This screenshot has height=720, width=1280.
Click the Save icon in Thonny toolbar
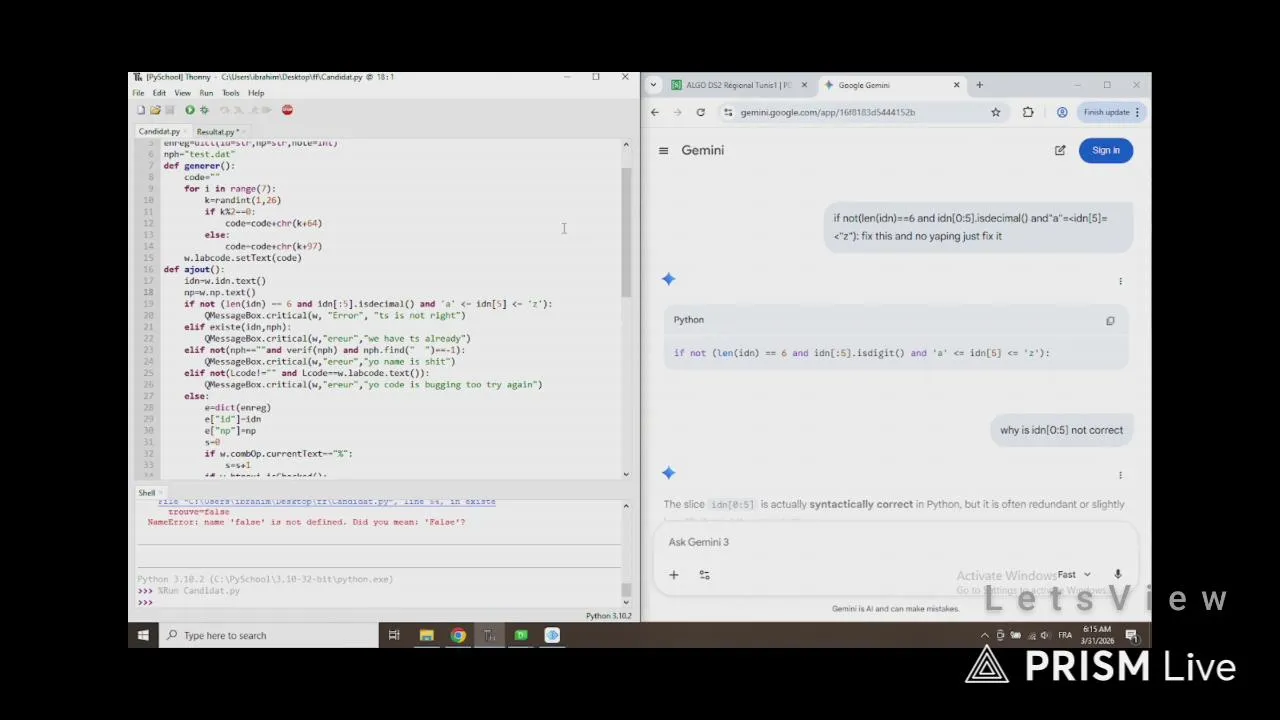[x=169, y=110]
